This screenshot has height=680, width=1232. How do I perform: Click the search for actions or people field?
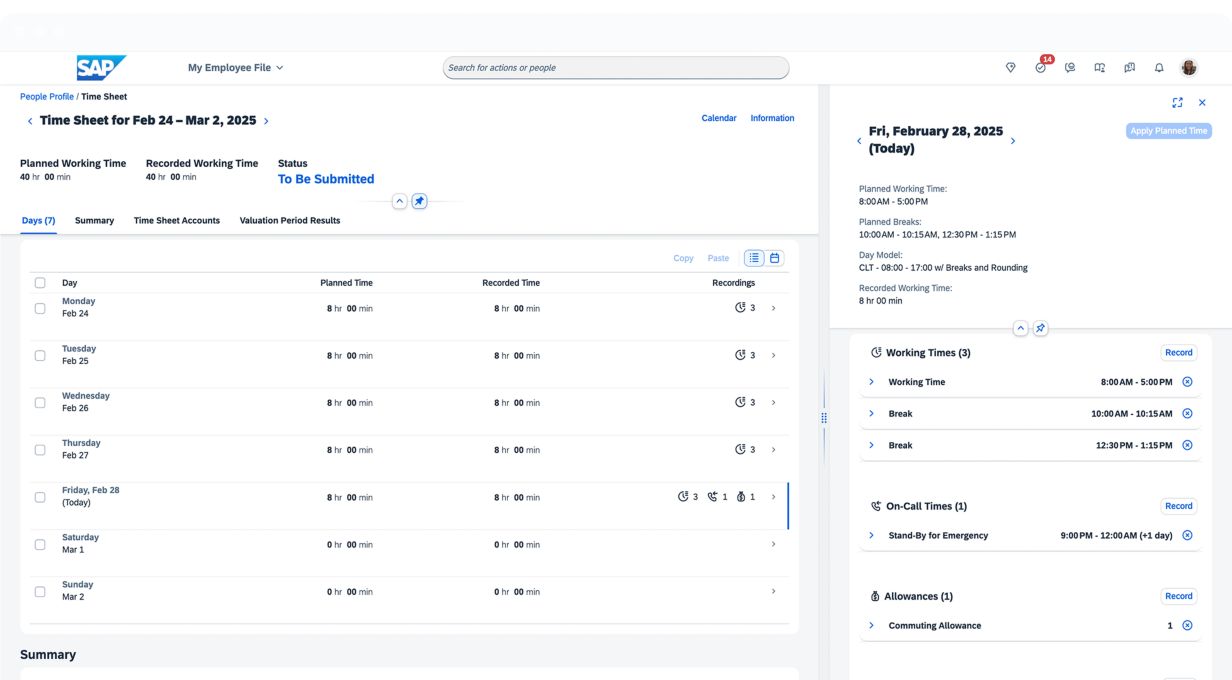[615, 68]
